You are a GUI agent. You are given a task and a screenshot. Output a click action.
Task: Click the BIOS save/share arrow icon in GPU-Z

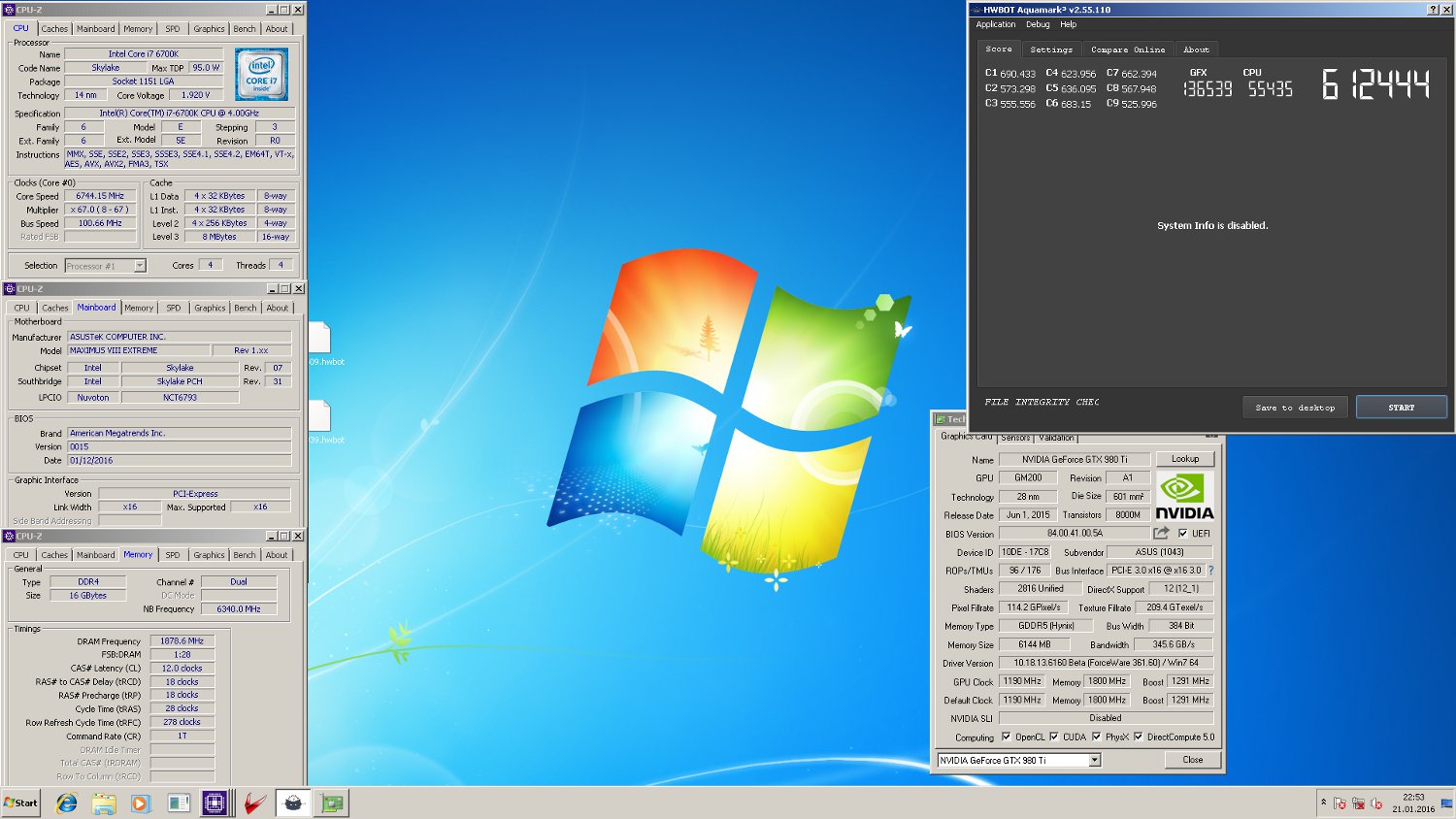(1161, 533)
